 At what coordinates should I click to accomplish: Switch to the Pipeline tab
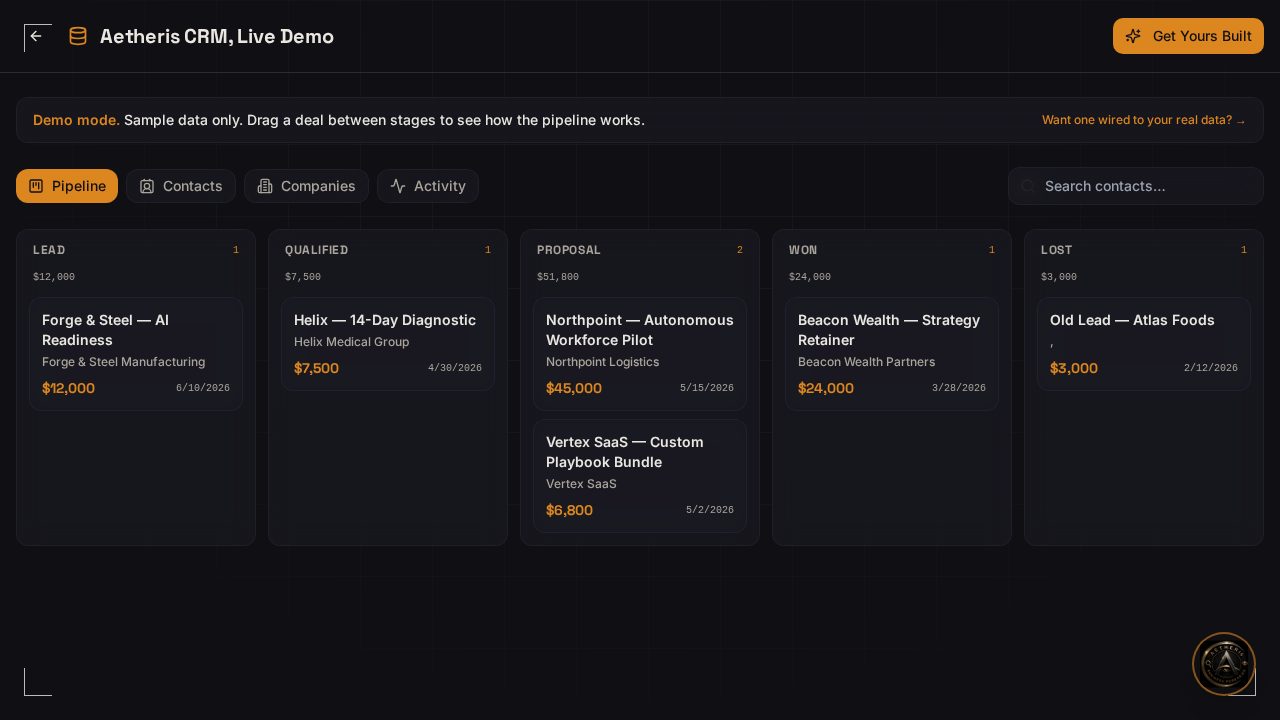[x=67, y=186]
